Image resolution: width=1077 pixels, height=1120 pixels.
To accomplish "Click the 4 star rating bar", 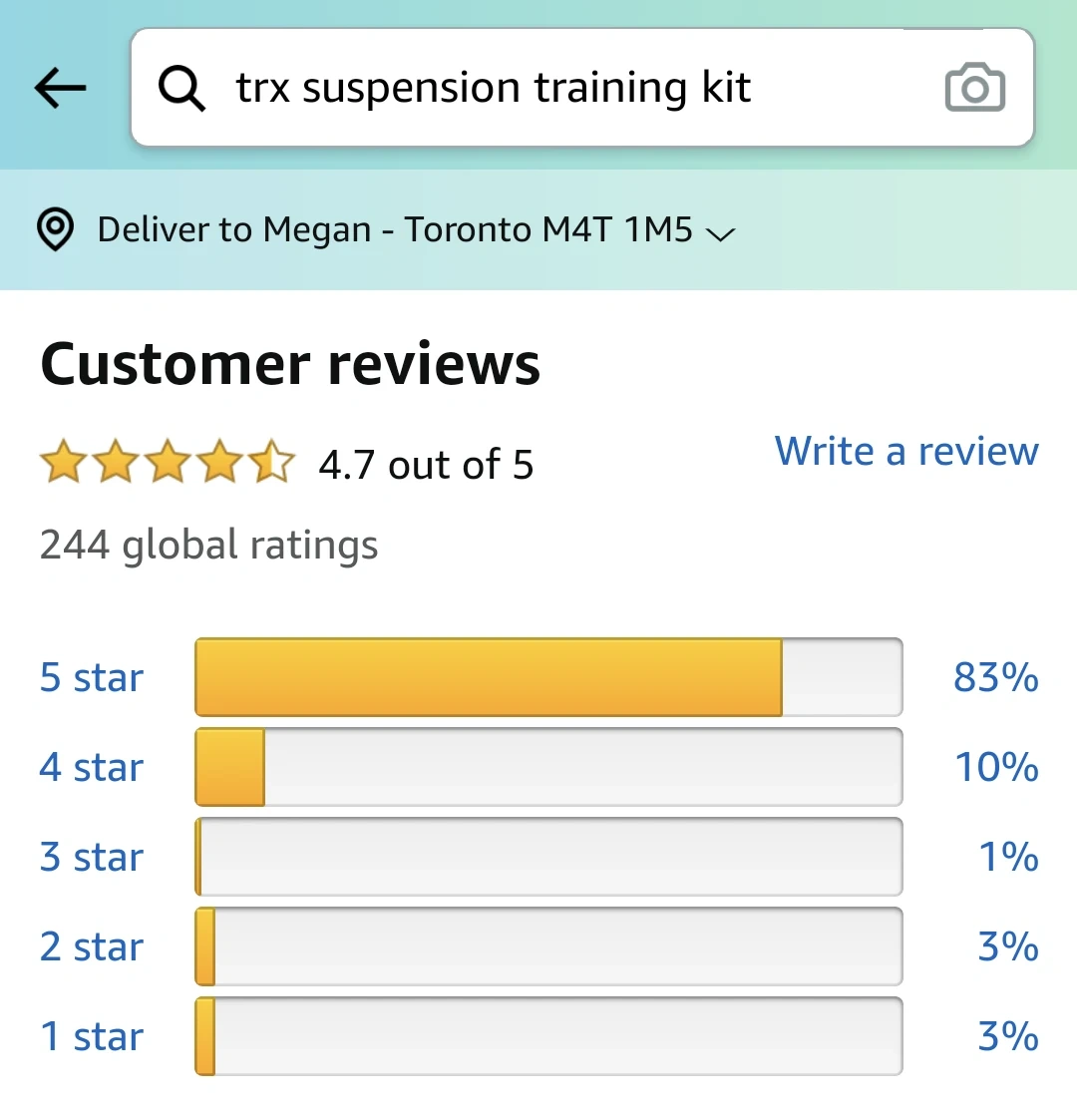I will pos(548,767).
